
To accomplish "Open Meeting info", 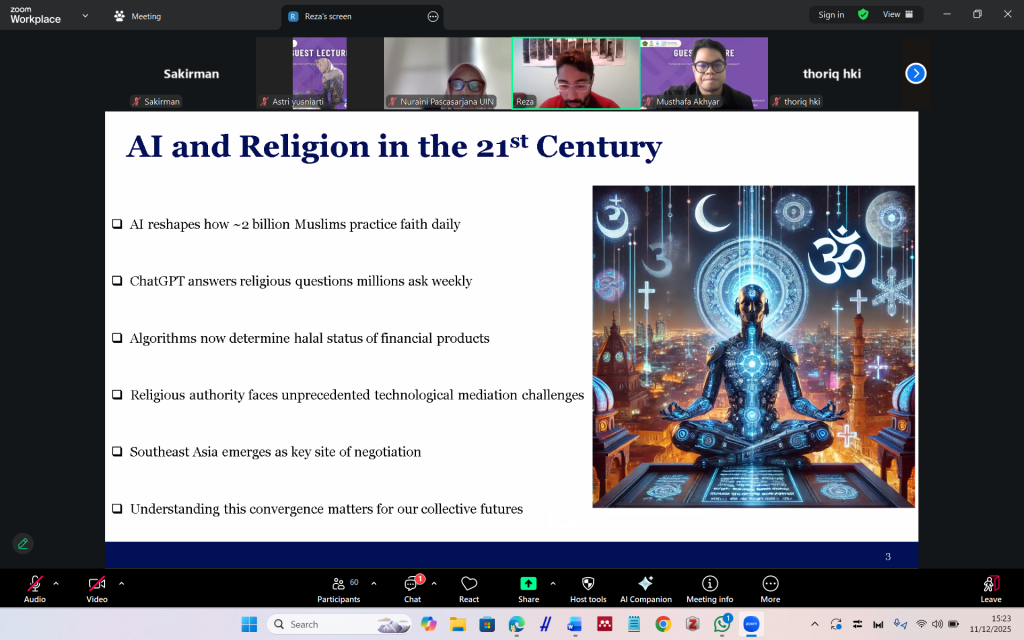I will 709,588.
